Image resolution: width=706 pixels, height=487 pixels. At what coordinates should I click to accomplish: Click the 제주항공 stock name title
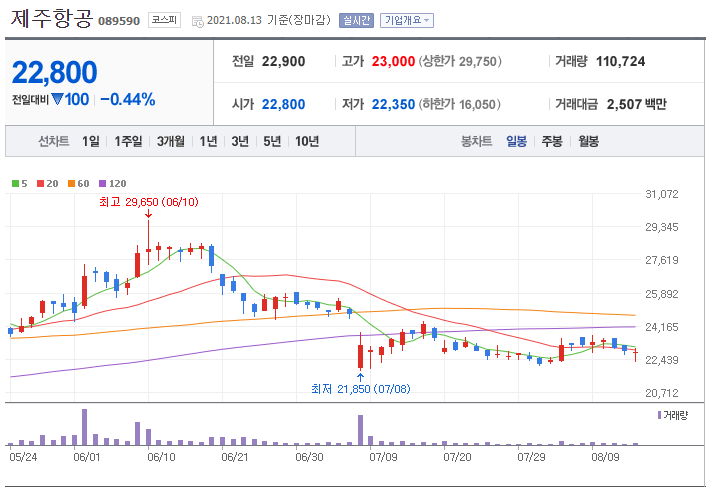click(x=51, y=18)
